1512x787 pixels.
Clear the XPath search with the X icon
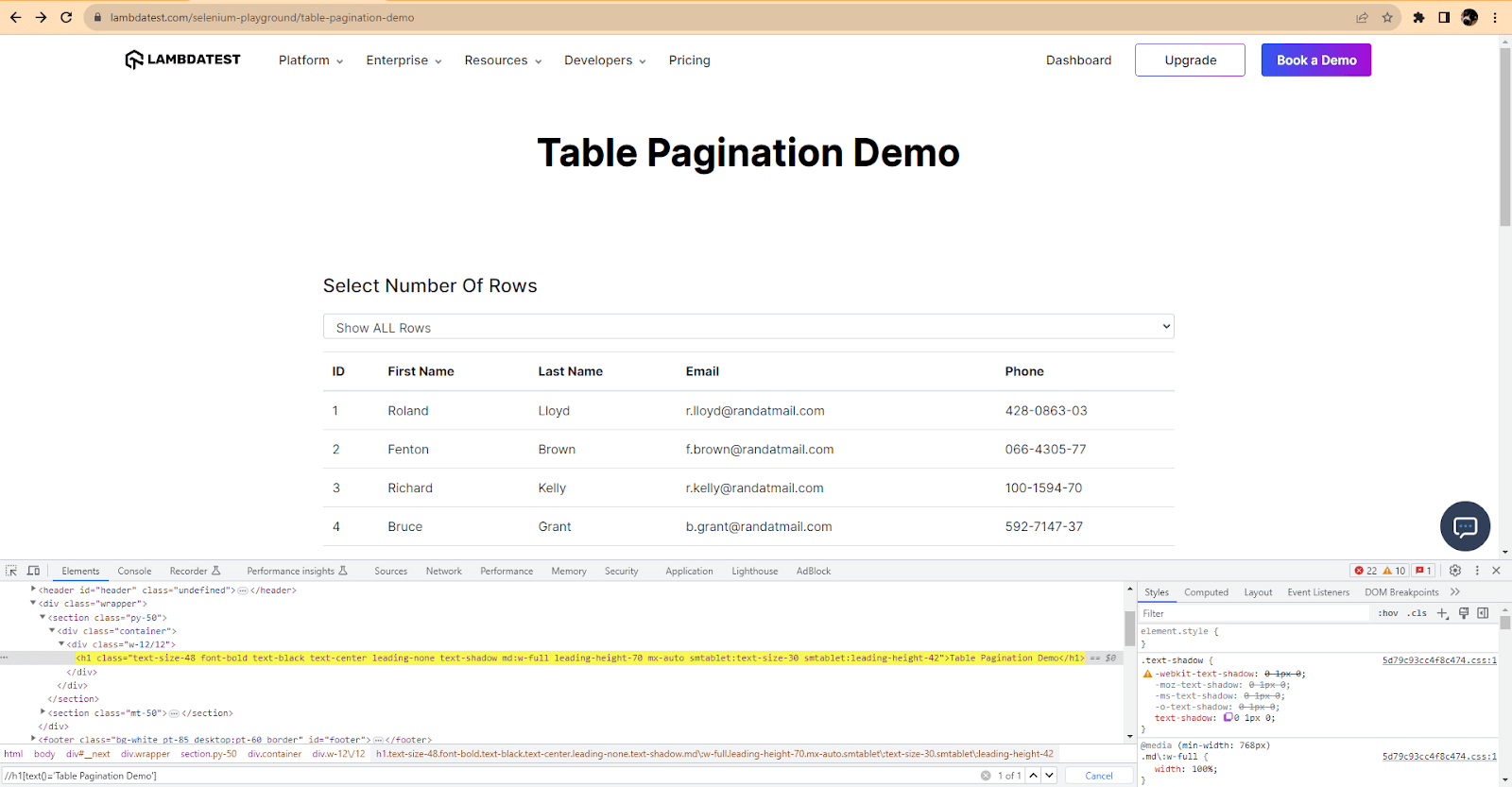click(986, 776)
